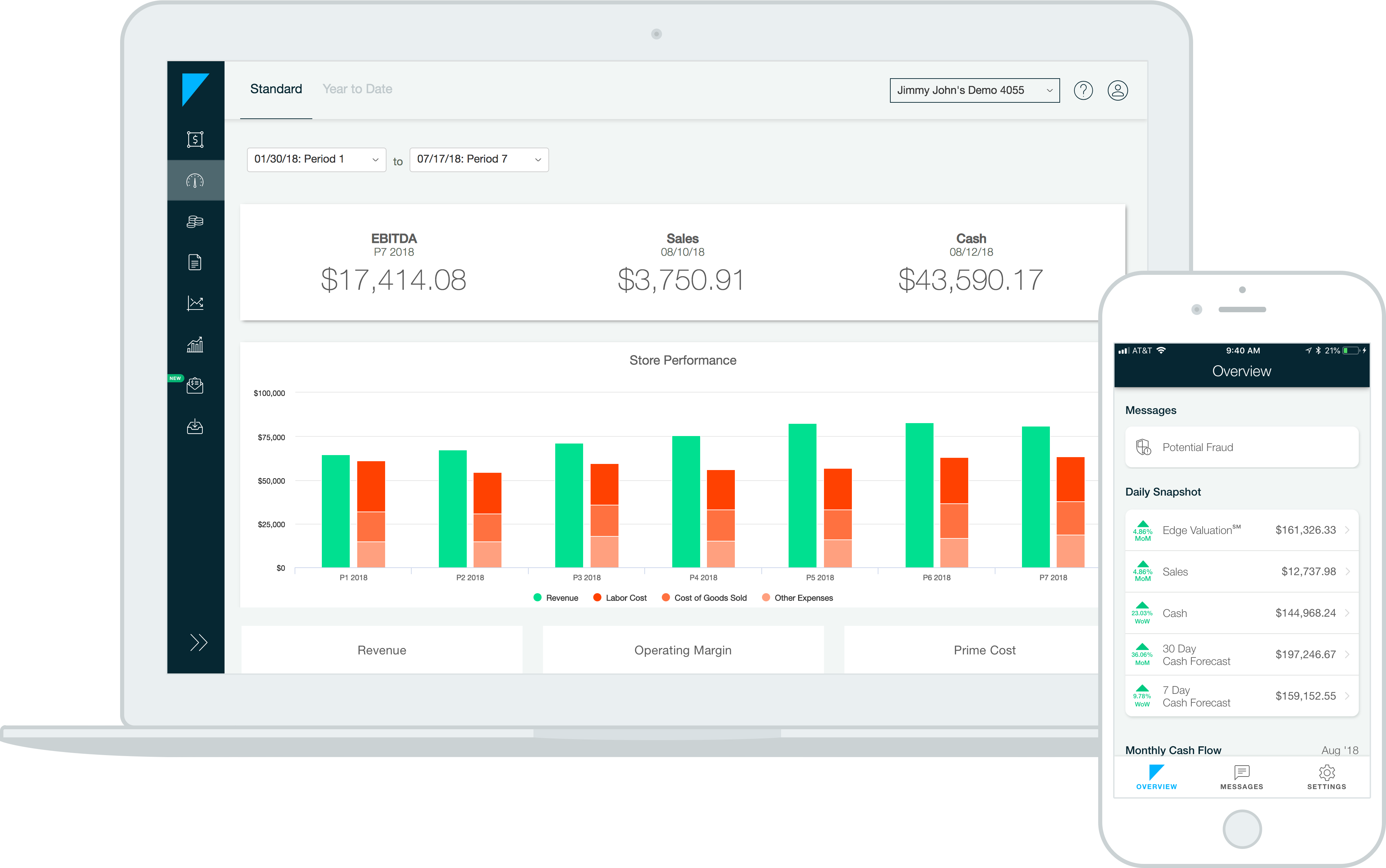The height and width of the screenshot is (868, 1386).
Task: Open the stacked coins sidebar icon
Action: pyautogui.click(x=195, y=222)
